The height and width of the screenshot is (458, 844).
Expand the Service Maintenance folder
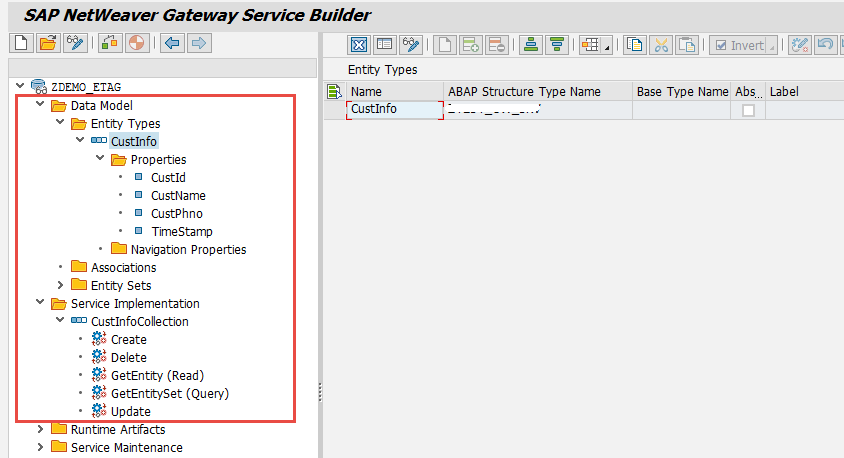(x=40, y=447)
